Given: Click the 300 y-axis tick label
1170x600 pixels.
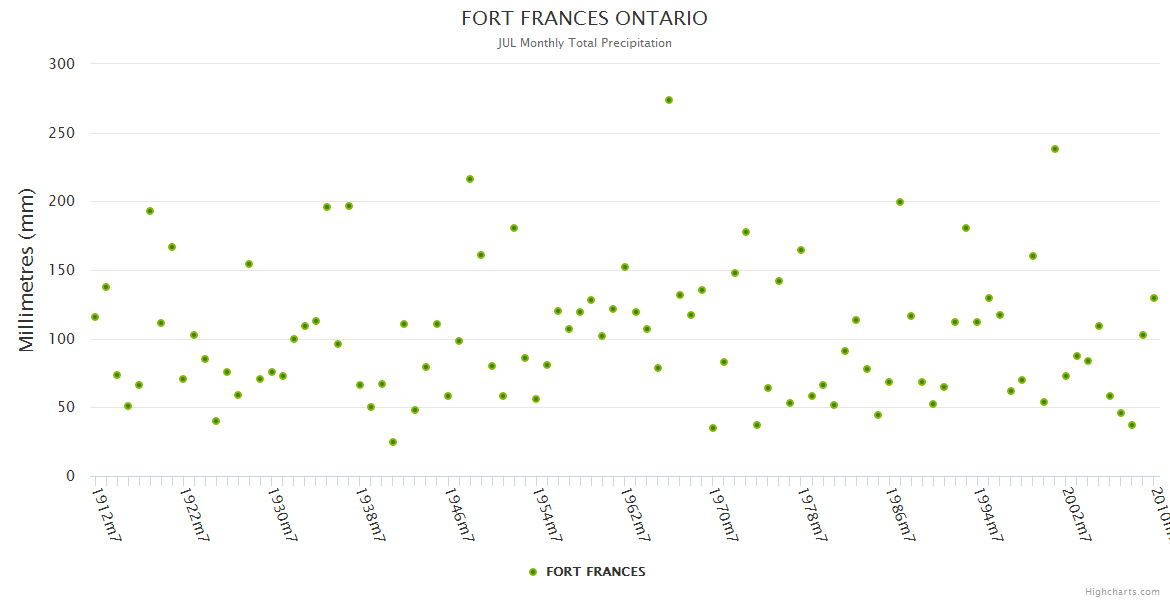Looking at the screenshot, I should 62,64.
